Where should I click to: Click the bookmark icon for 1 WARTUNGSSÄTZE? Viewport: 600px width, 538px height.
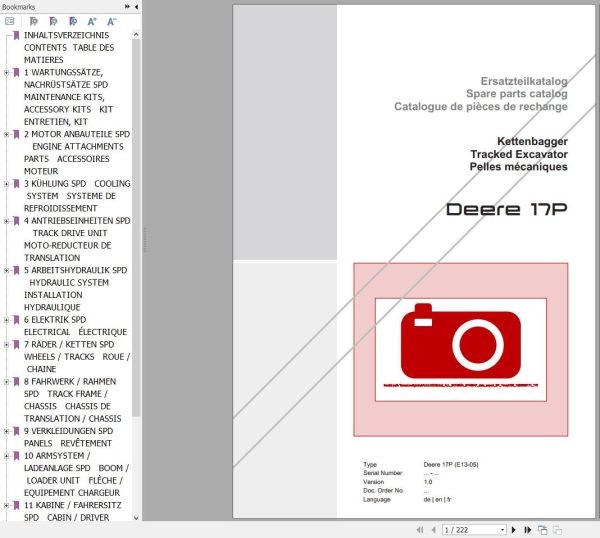(x=16, y=72)
